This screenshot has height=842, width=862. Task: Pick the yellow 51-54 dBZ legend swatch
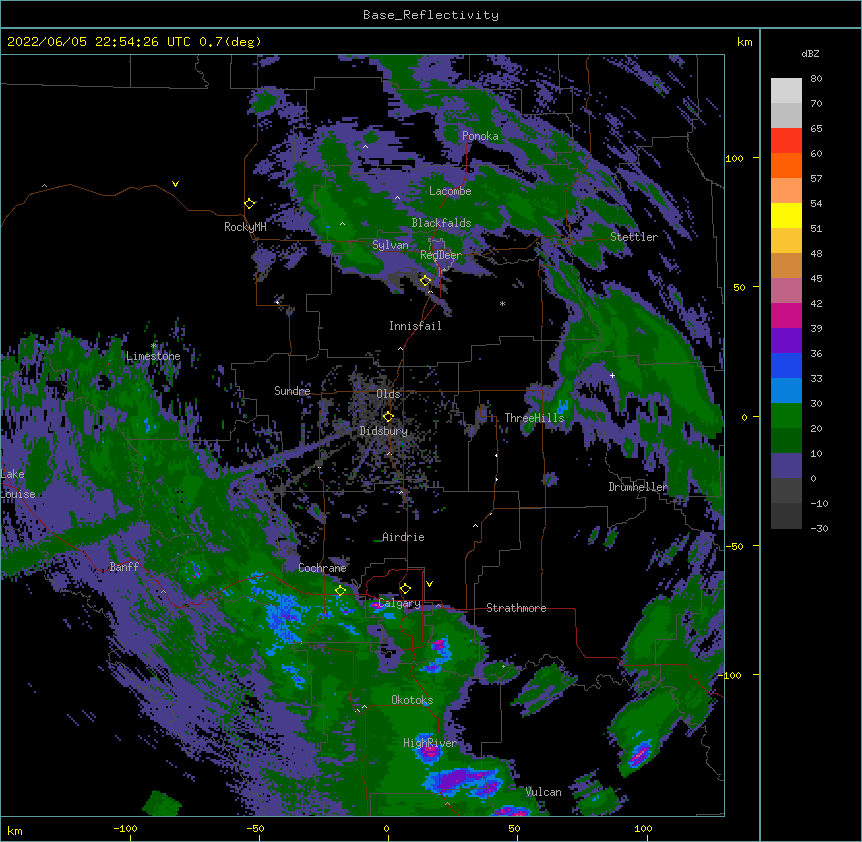pos(786,215)
